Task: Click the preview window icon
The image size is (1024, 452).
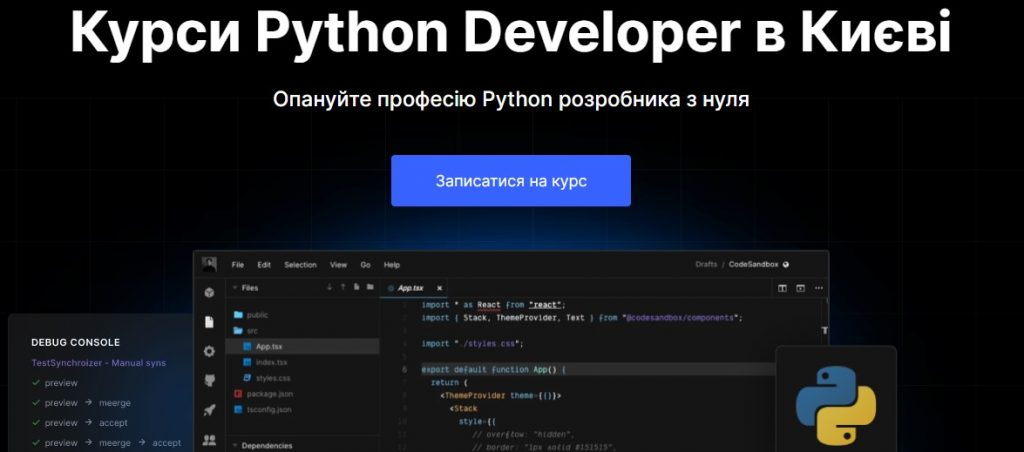Action: tap(800, 288)
